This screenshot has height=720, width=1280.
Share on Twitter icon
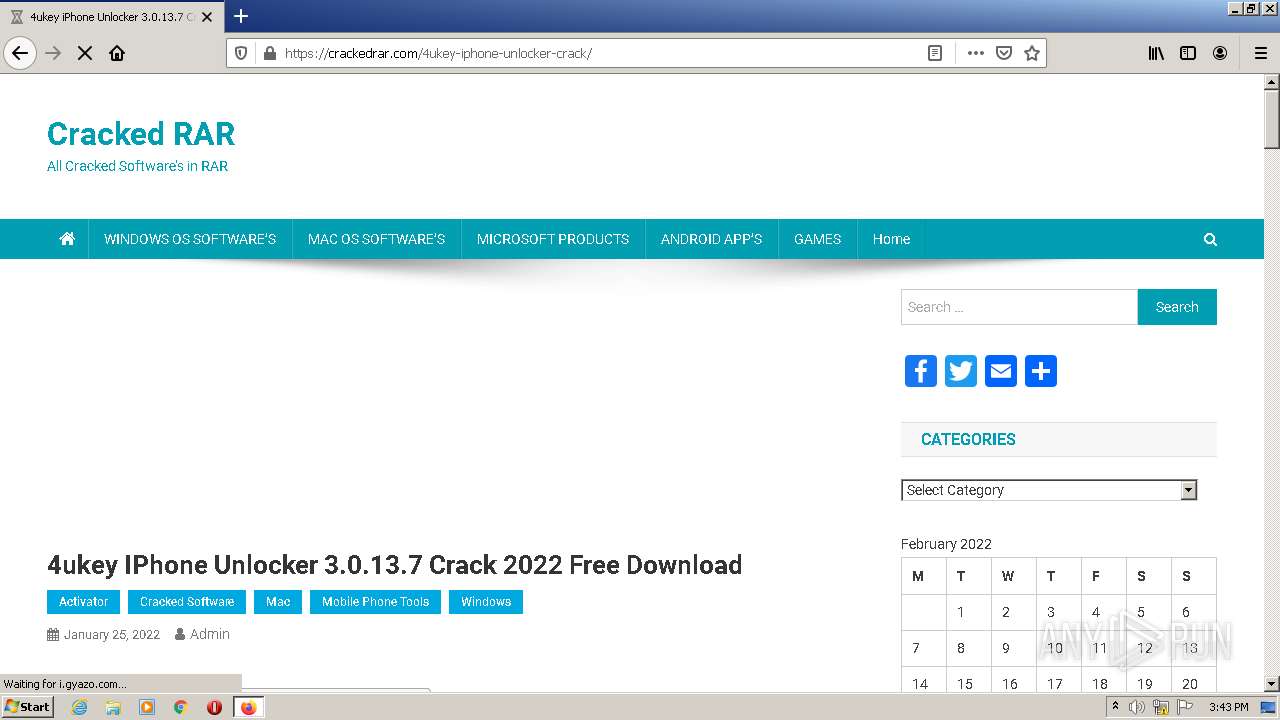click(x=961, y=371)
